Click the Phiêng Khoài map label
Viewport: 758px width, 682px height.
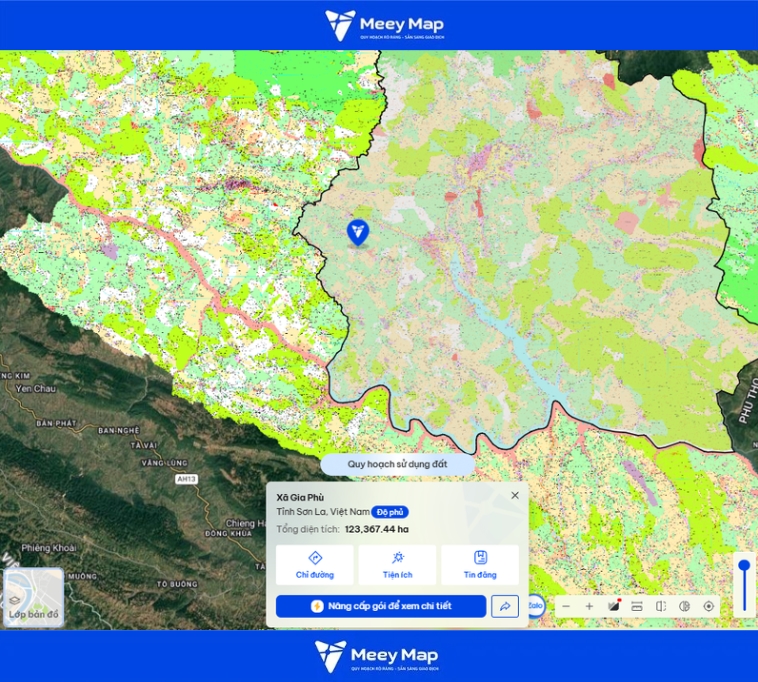coord(49,548)
